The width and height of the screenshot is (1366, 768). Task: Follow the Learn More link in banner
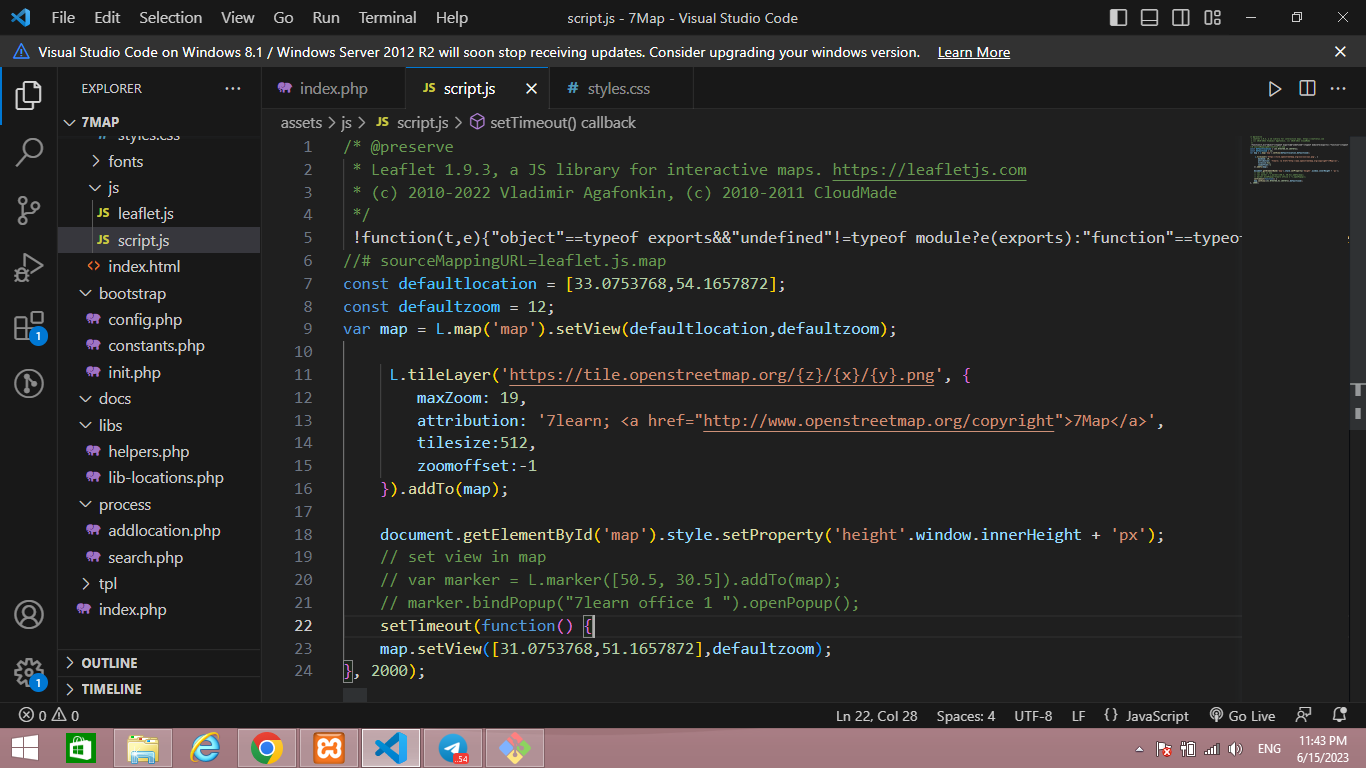click(x=973, y=52)
